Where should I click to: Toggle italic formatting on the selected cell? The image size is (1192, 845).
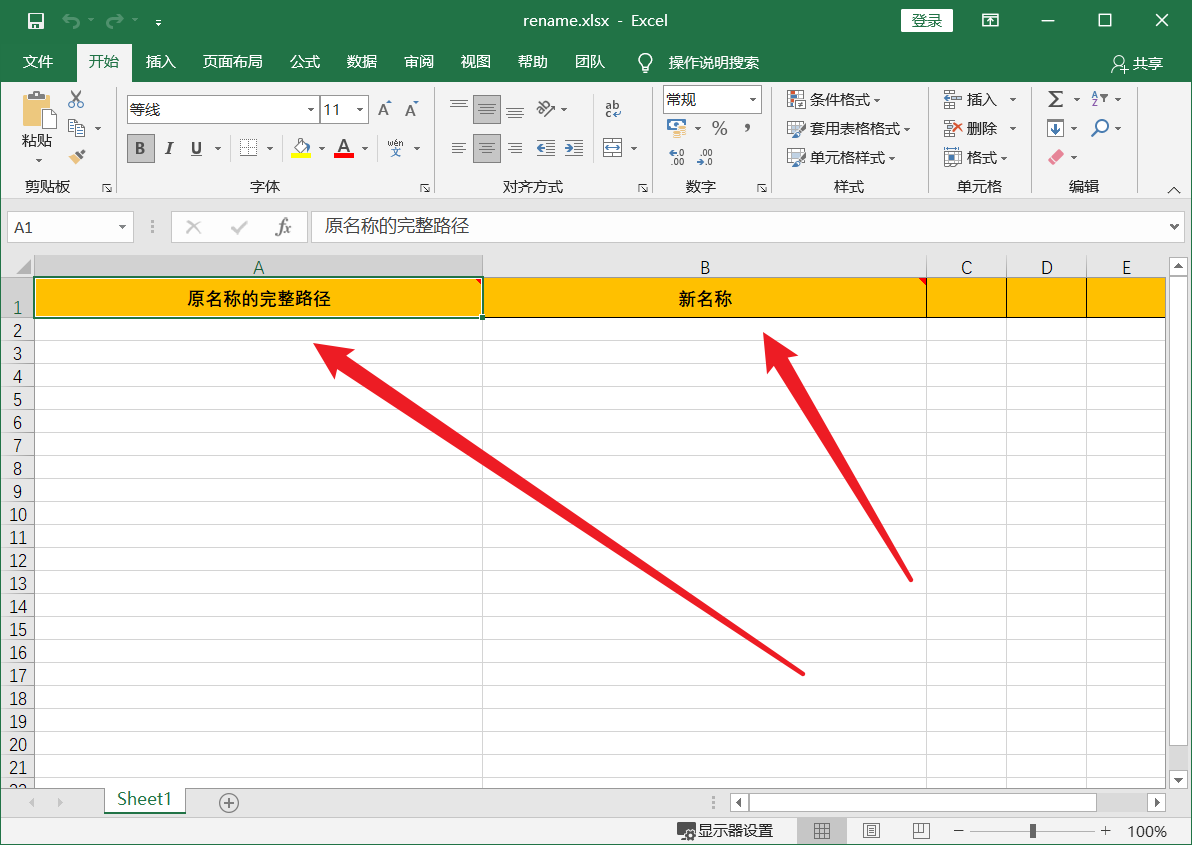[x=169, y=148]
